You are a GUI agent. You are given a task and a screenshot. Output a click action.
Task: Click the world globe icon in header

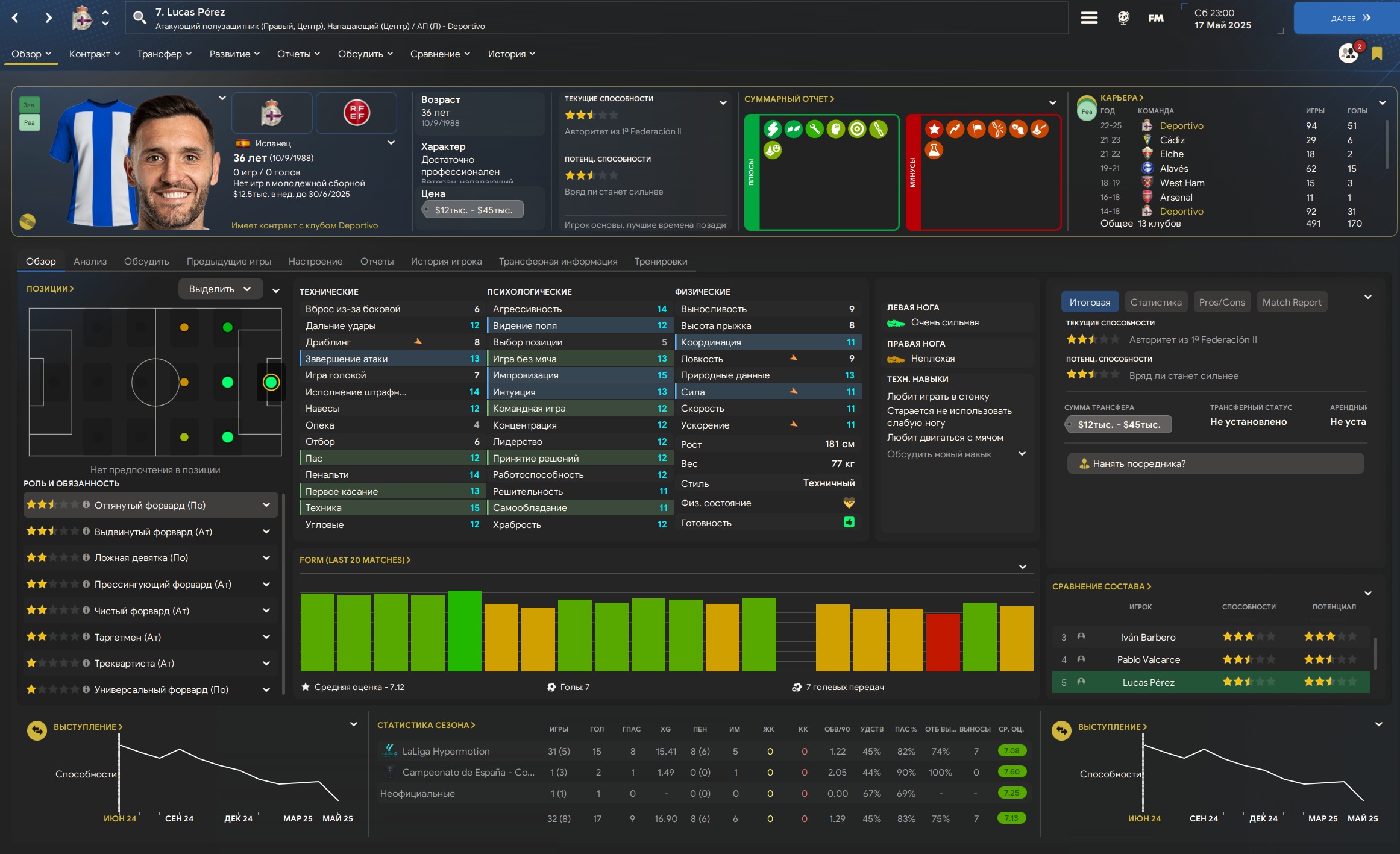(1123, 18)
